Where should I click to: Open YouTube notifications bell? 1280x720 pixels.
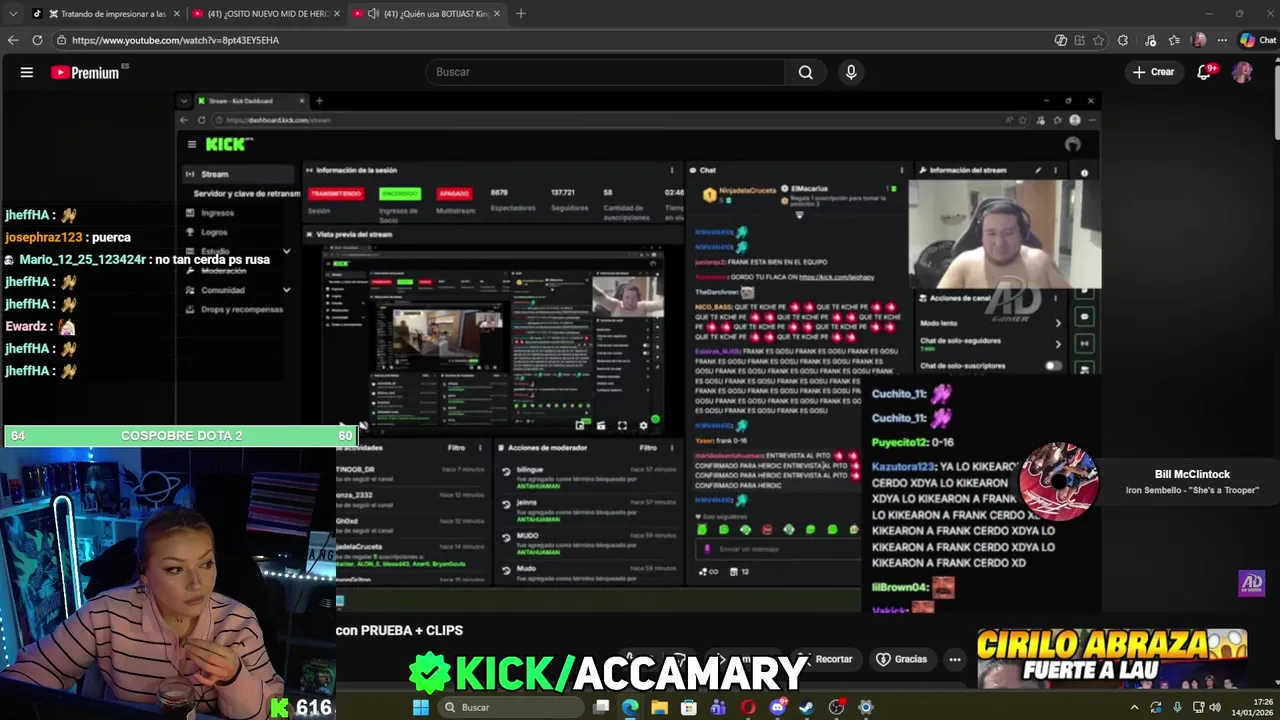click(x=1205, y=72)
